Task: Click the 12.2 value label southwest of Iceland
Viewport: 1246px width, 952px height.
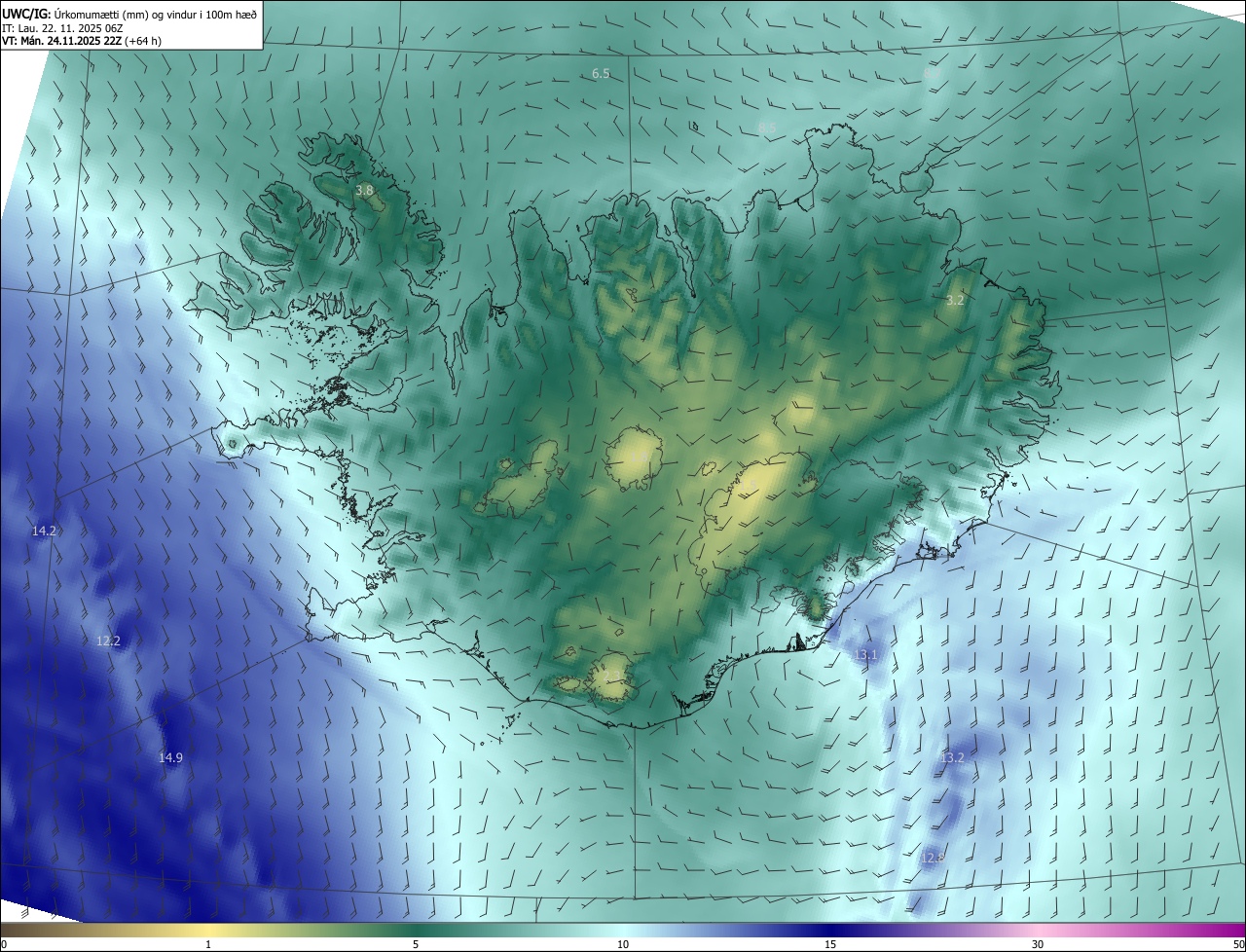Action: coord(108,641)
